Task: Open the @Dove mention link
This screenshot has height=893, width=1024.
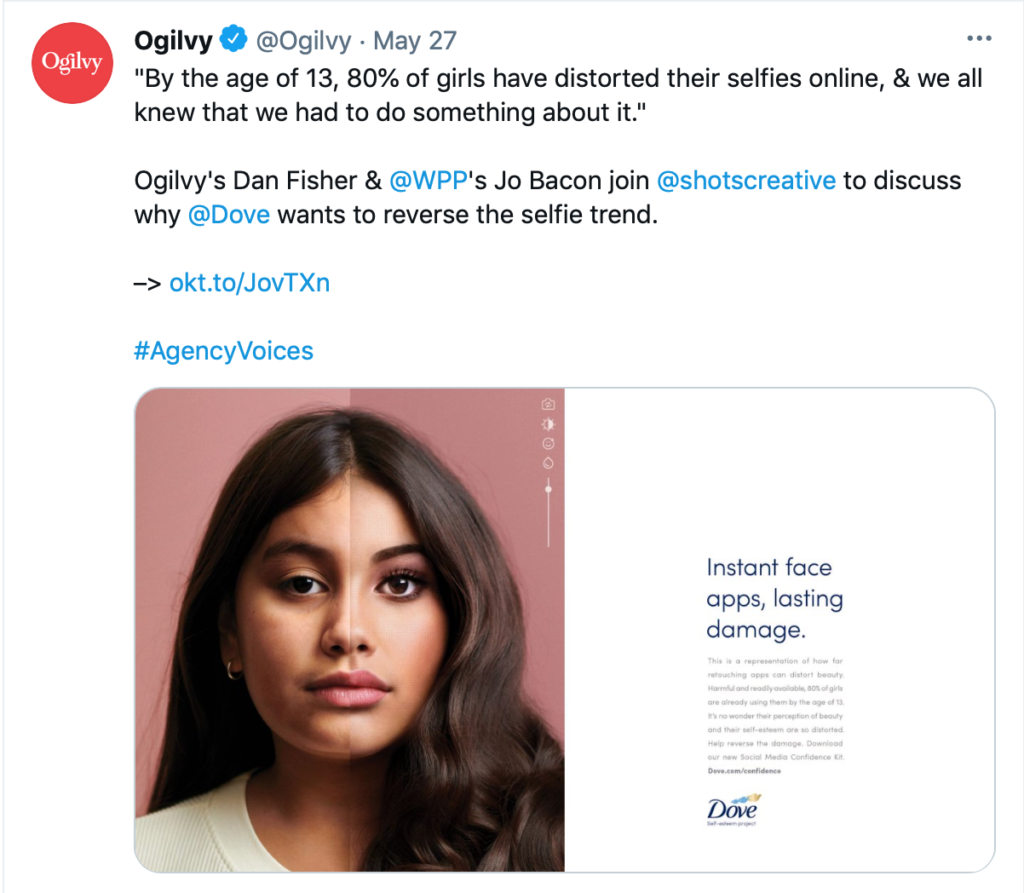Action: click(x=229, y=215)
